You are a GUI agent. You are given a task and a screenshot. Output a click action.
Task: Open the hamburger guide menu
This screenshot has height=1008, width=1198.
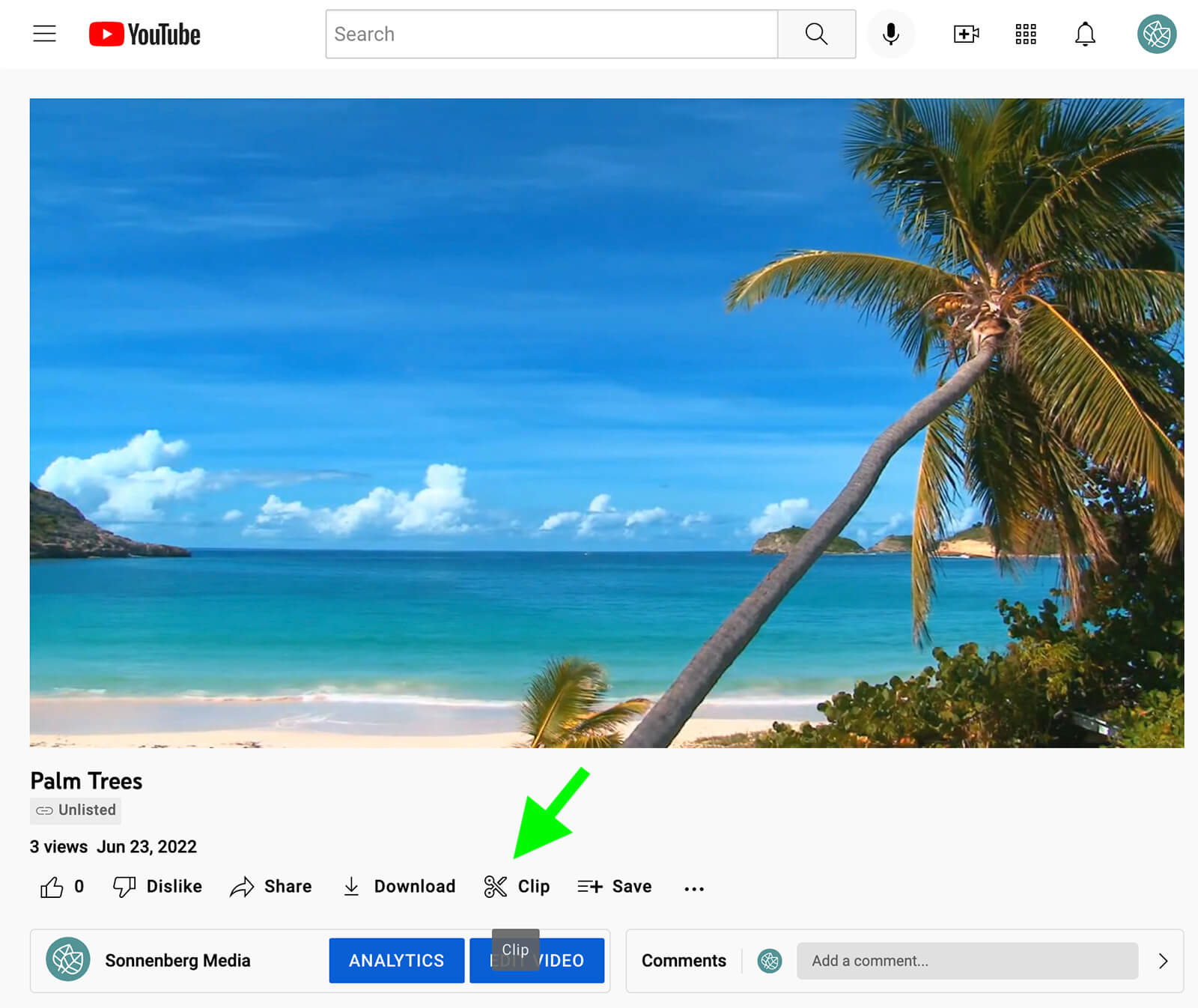coord(45,34)
